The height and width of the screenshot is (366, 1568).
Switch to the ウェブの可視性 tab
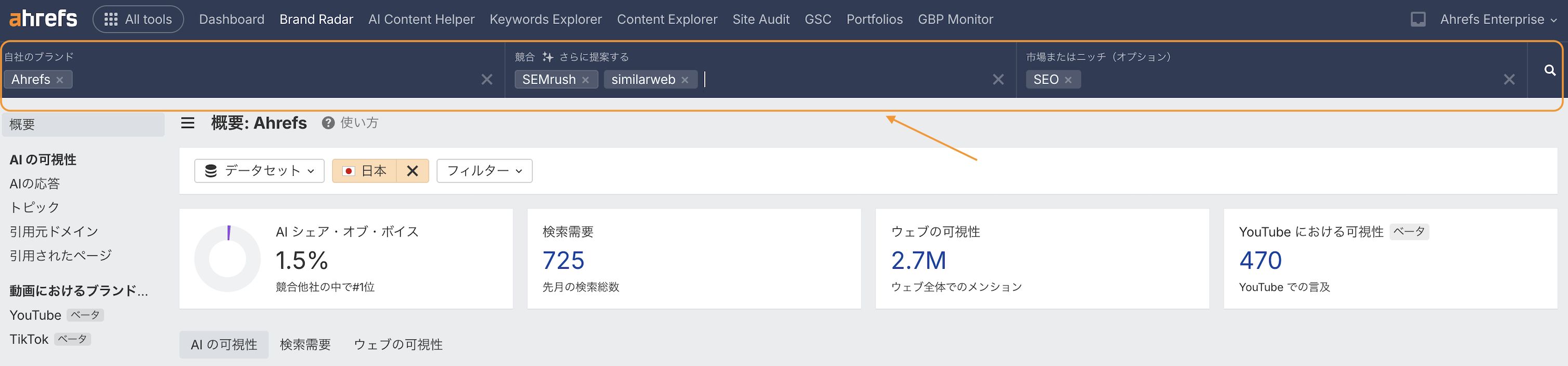point(398,345)
